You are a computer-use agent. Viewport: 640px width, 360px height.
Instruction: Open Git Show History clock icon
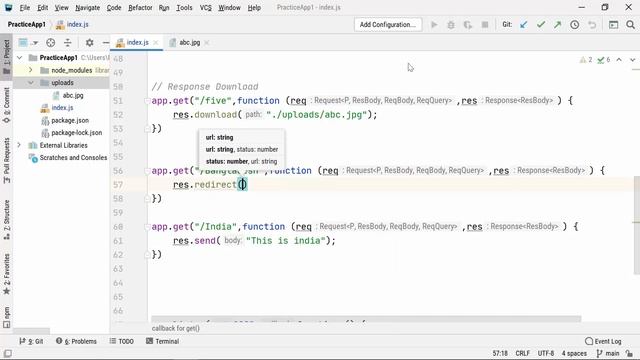pos(575,25)
